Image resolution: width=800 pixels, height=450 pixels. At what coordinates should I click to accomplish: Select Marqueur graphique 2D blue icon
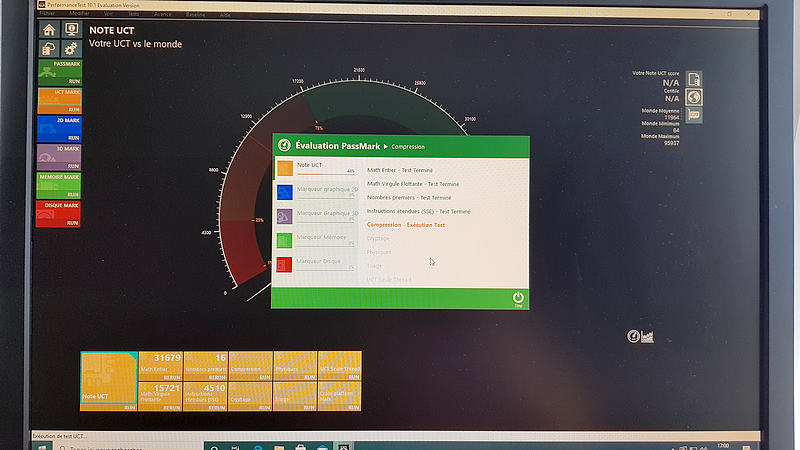(x=285, y=192)
